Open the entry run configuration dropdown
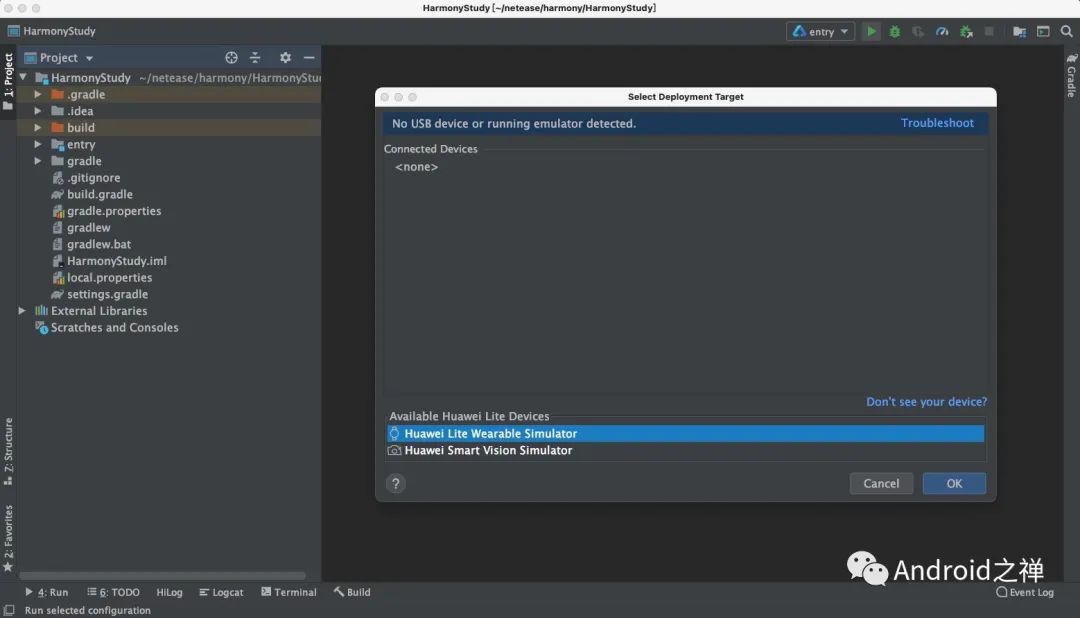This screenshot has width=1080, height=618. coord(820,31)
